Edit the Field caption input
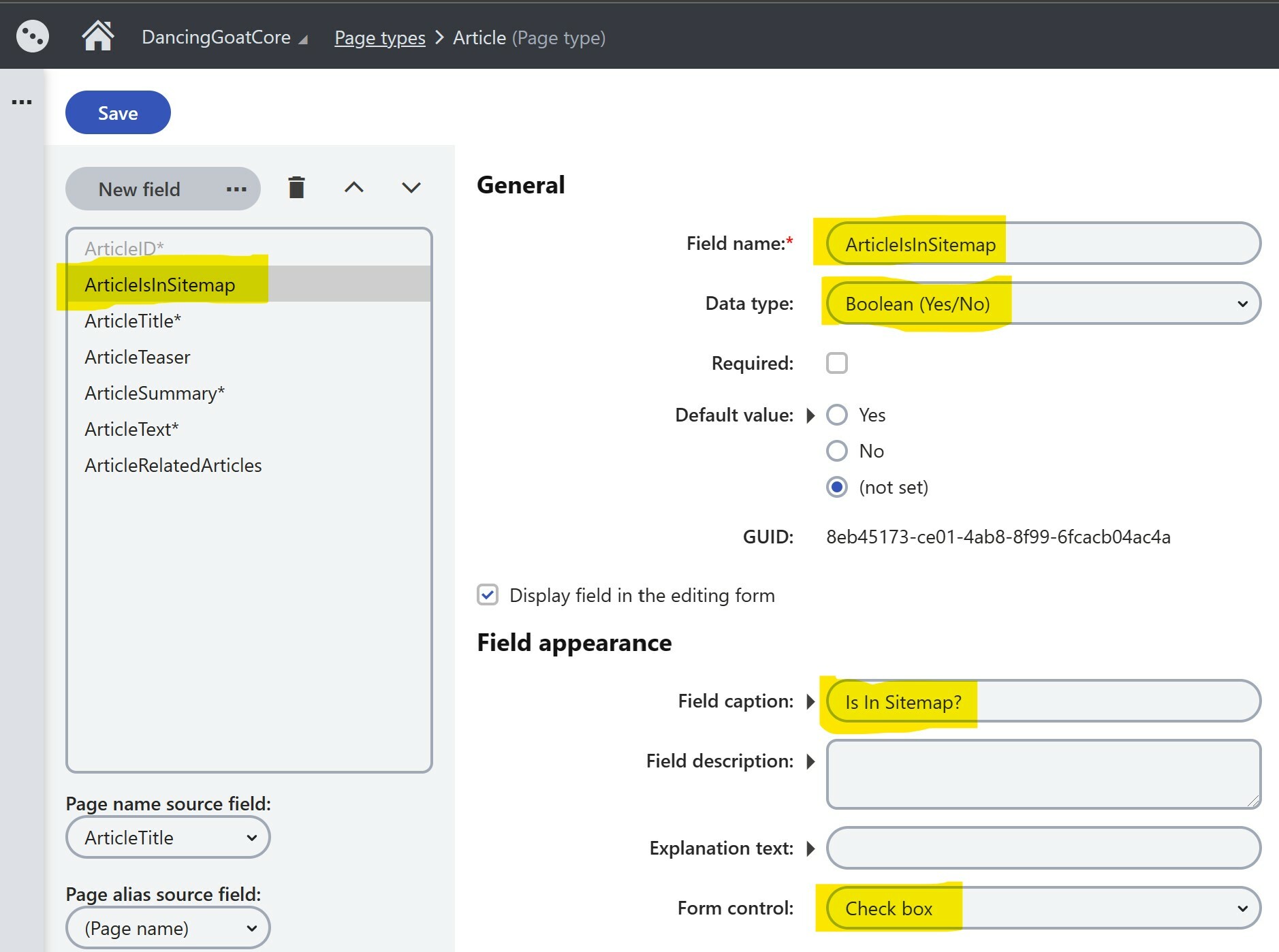Image resolution: width=1279 pixels, height=952 pixels. 1043,701
